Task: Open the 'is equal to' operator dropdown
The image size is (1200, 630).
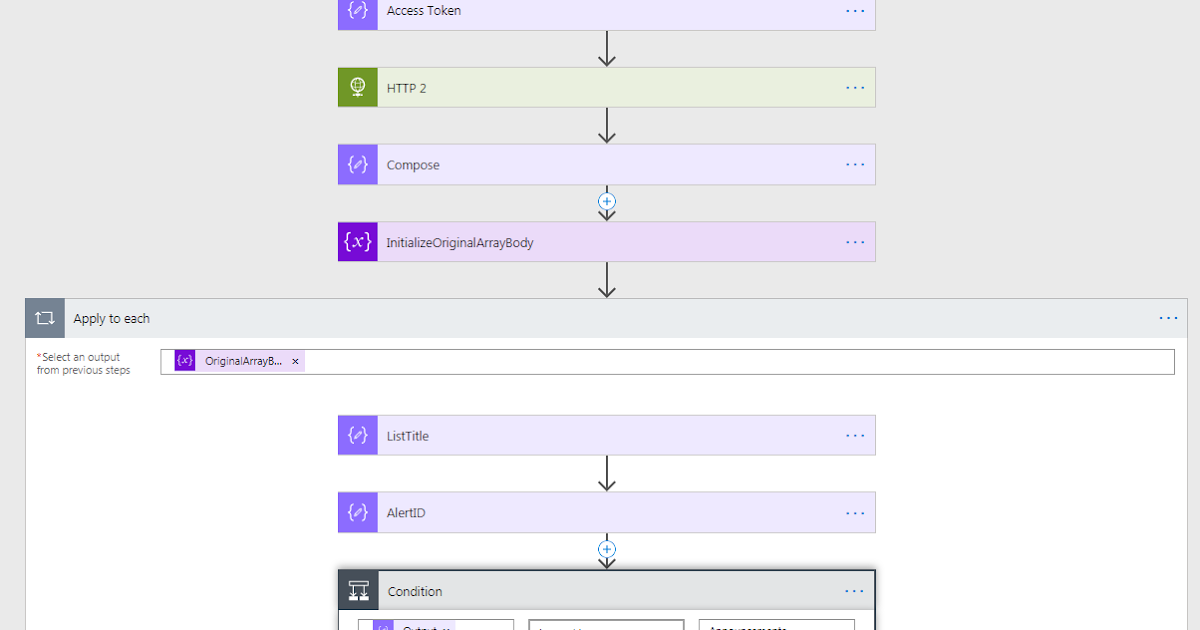Action: coord(605,625)
